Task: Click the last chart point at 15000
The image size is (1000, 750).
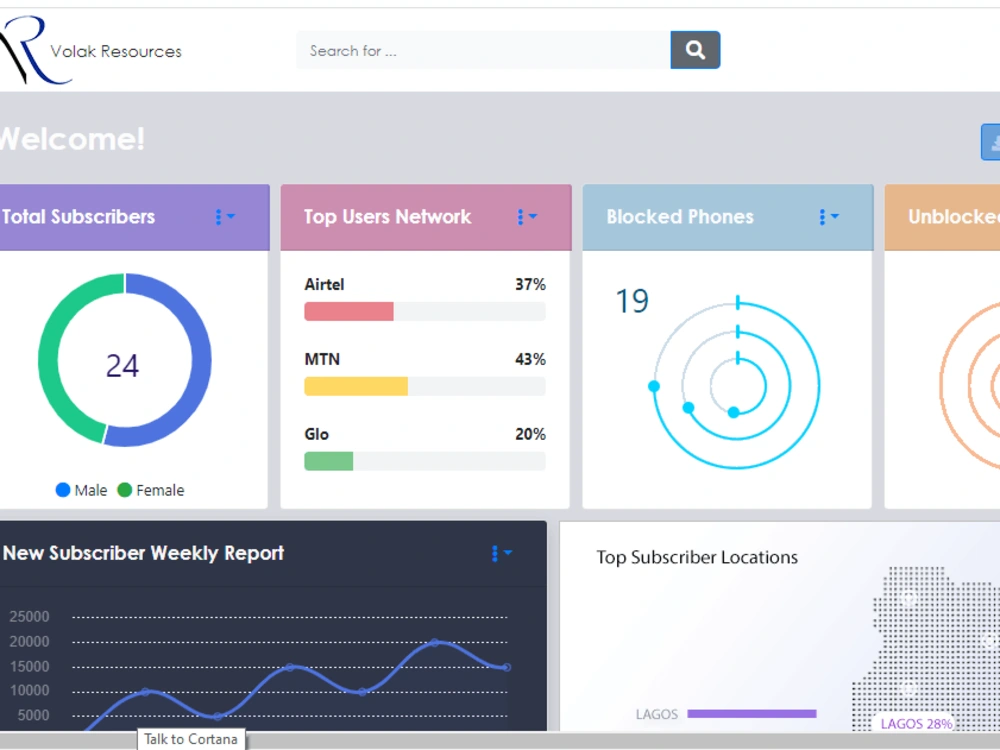Action: (x=506, y=667)
